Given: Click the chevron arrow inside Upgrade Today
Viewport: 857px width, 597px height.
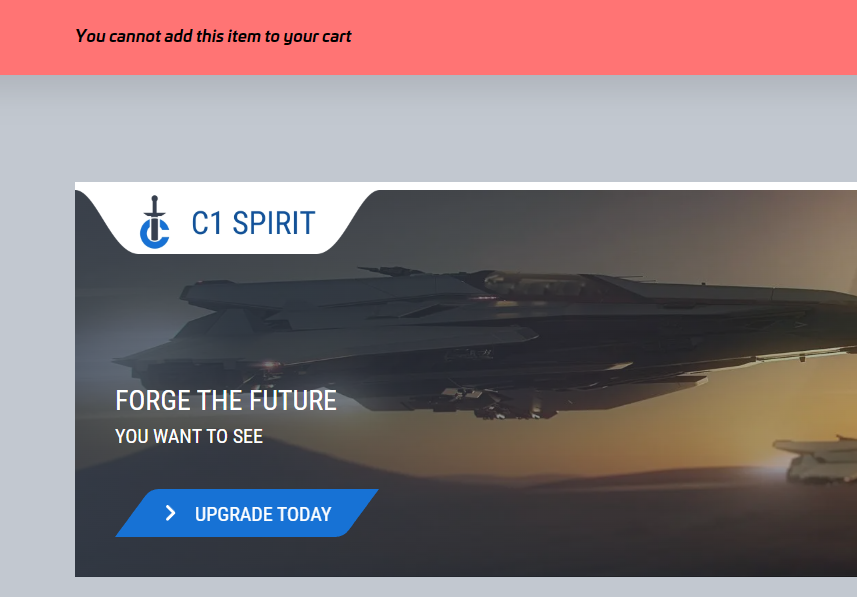Looking at the screenshot, I should 171,513.
